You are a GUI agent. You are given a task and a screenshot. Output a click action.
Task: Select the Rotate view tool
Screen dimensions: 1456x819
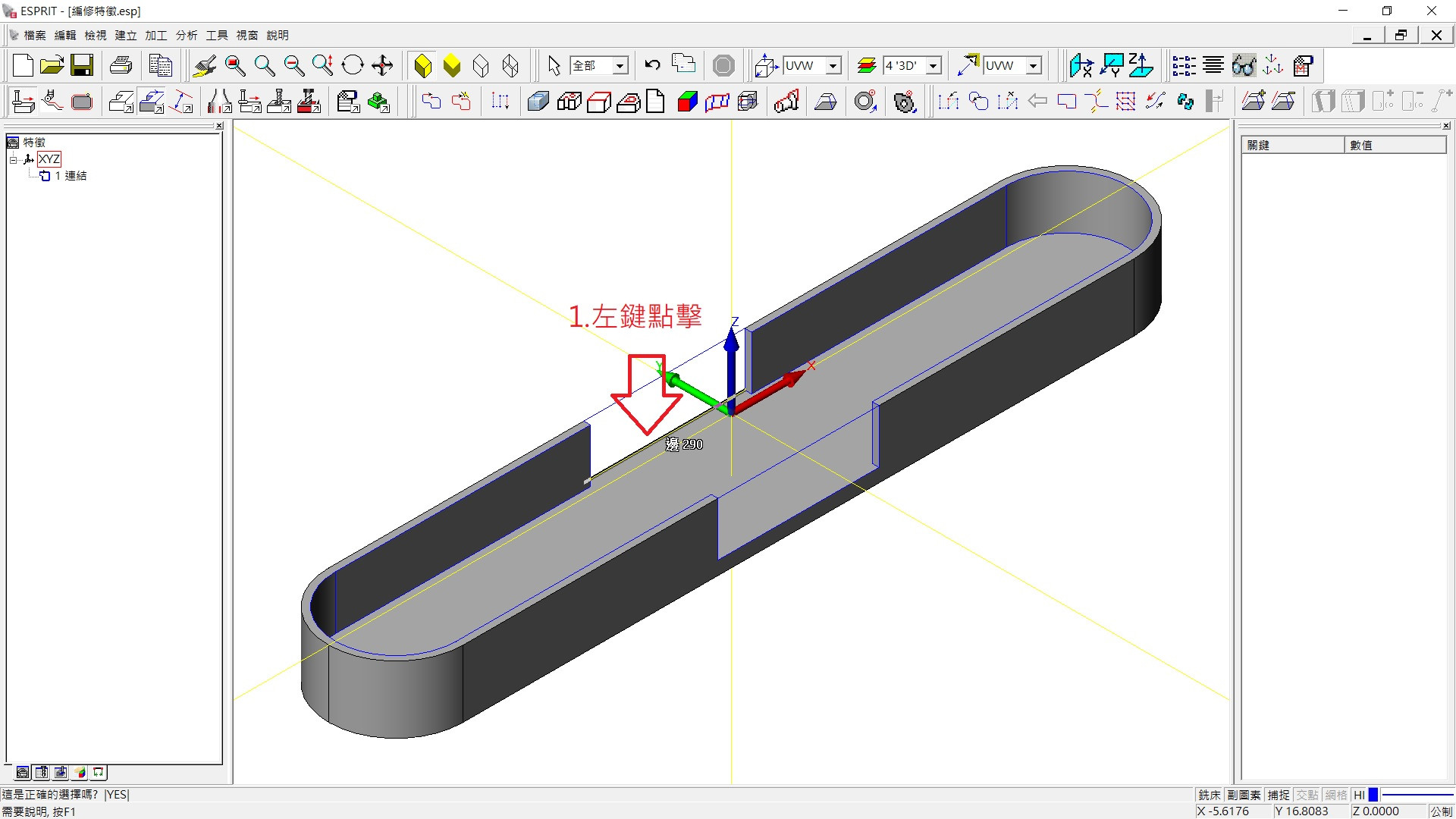(x=353, y=66)
